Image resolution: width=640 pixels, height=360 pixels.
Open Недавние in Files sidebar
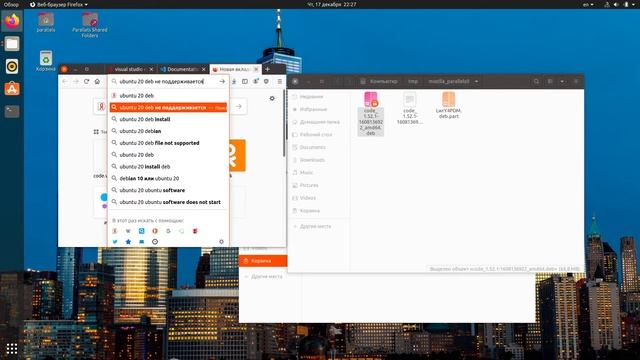[x=312, y=97]
